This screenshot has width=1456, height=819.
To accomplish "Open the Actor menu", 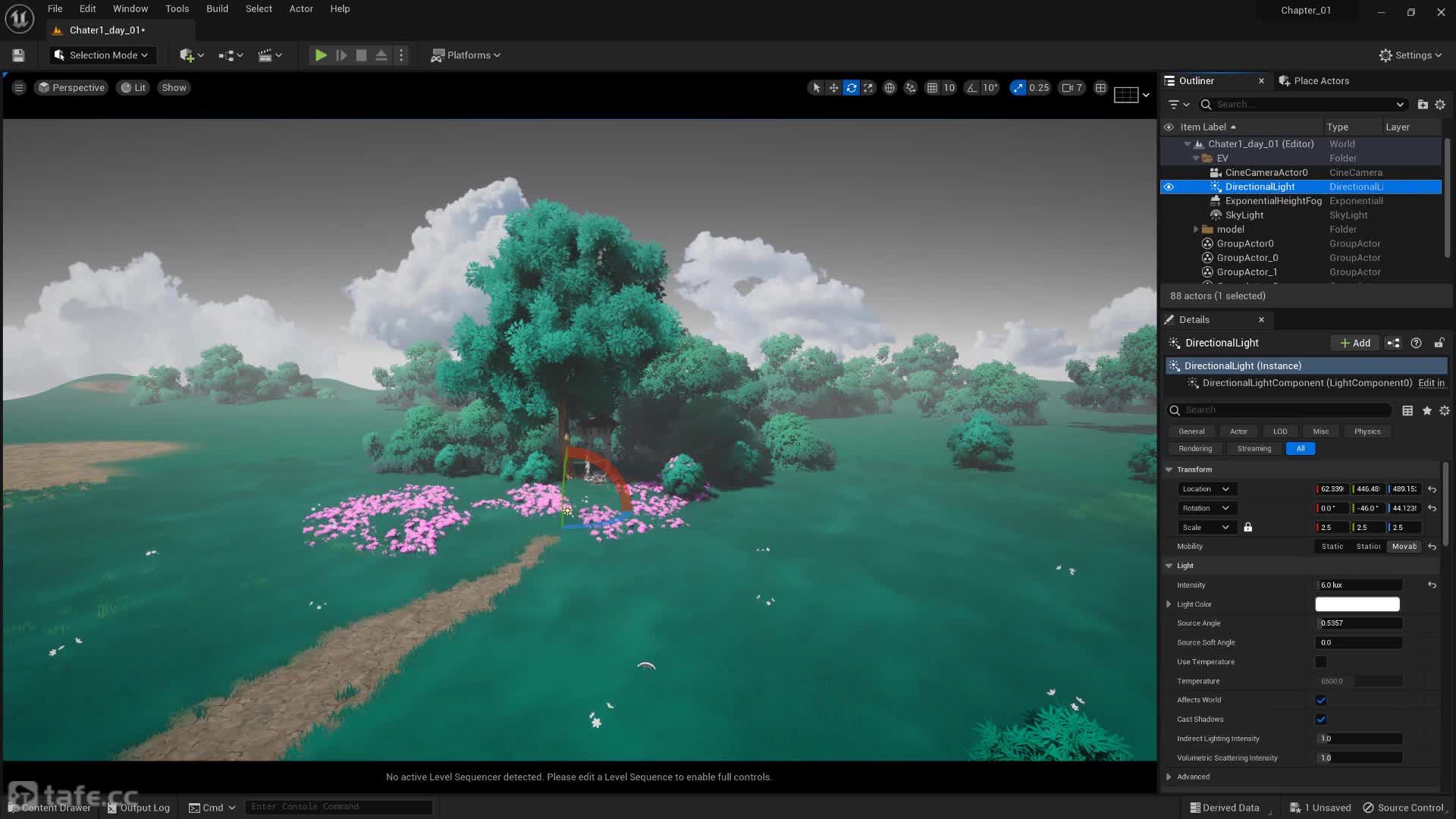I will point(301,9).
